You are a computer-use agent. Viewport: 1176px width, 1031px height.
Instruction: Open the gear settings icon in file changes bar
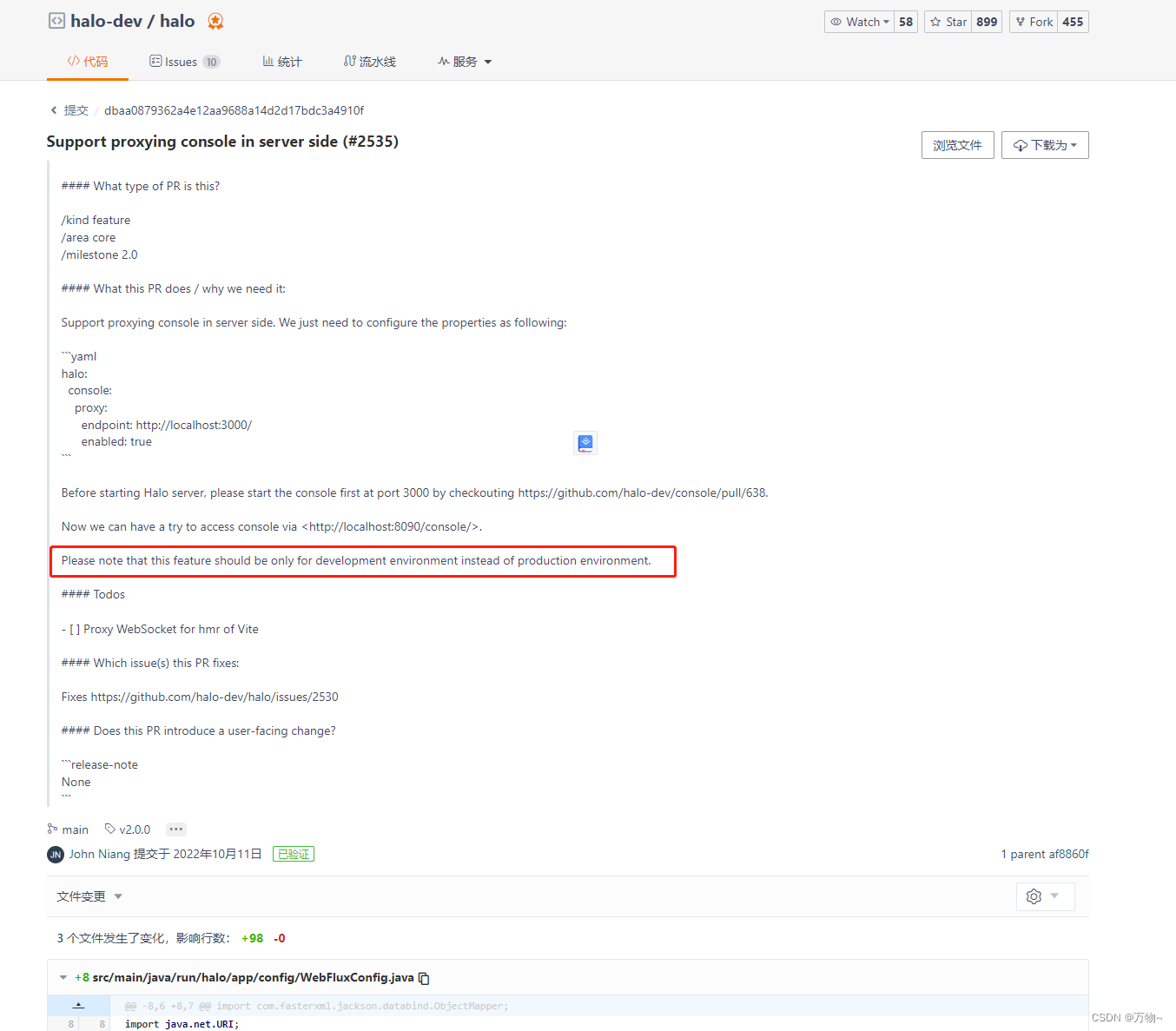coord(1034,896)
